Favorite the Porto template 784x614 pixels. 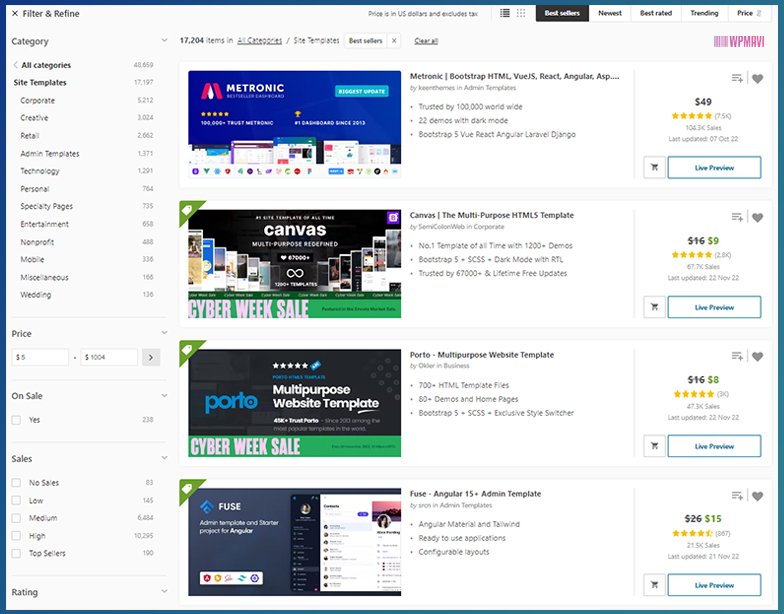click(758, 356)
